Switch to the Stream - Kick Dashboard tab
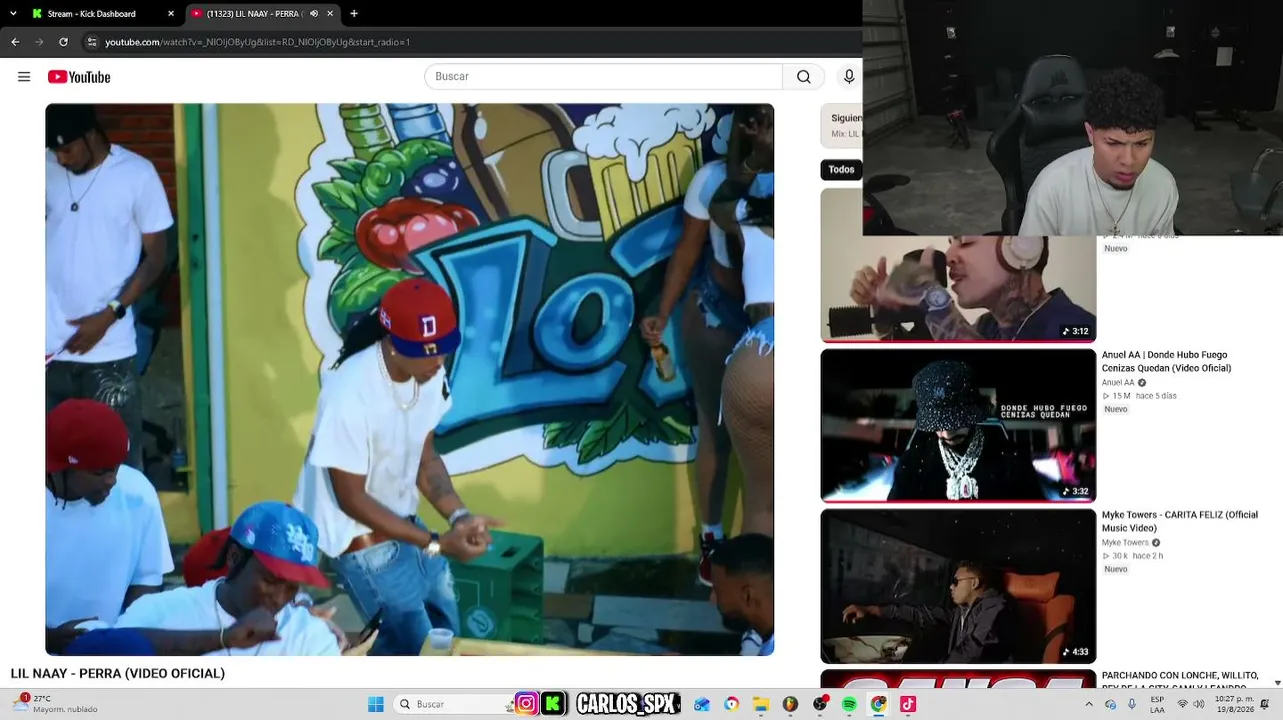Image resolution: width=1283 pixels, height=720 pixels. point(100,14)
